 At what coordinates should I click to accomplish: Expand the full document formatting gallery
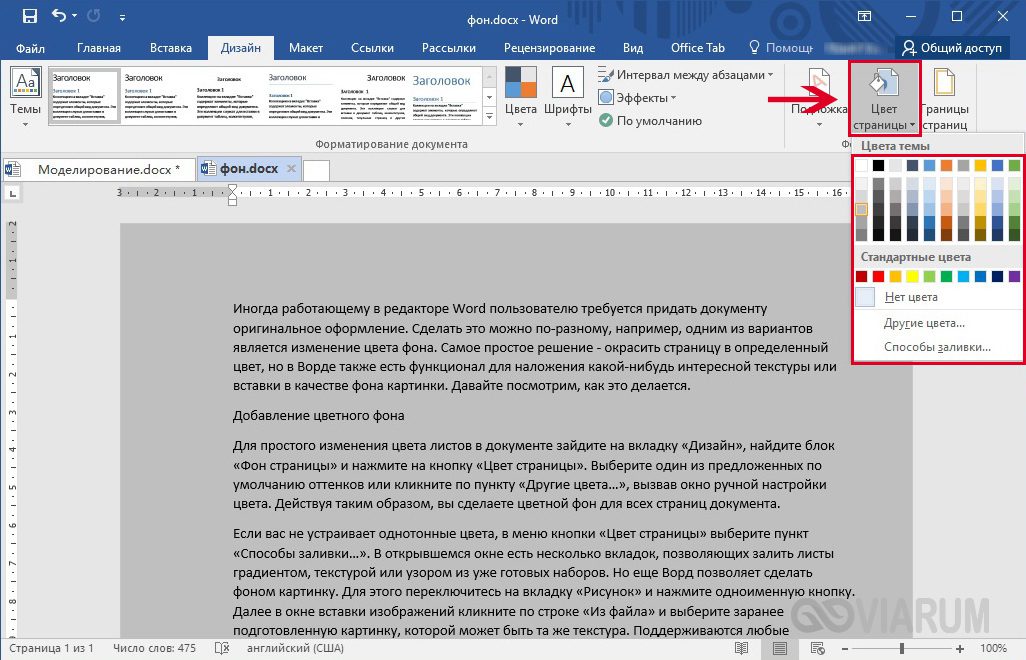489,116
